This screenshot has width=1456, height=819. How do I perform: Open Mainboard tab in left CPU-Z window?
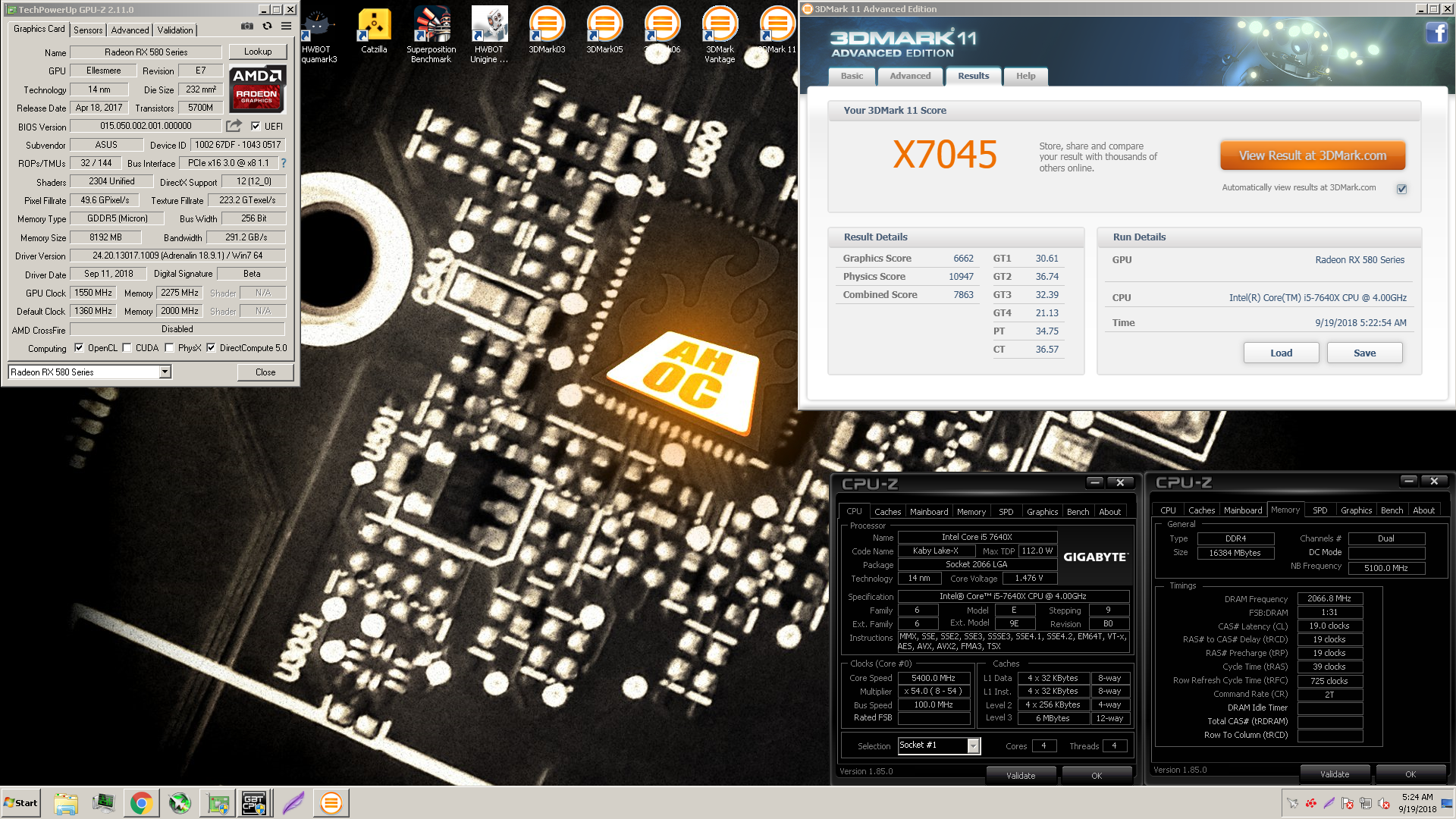click(x=929, y=512)
